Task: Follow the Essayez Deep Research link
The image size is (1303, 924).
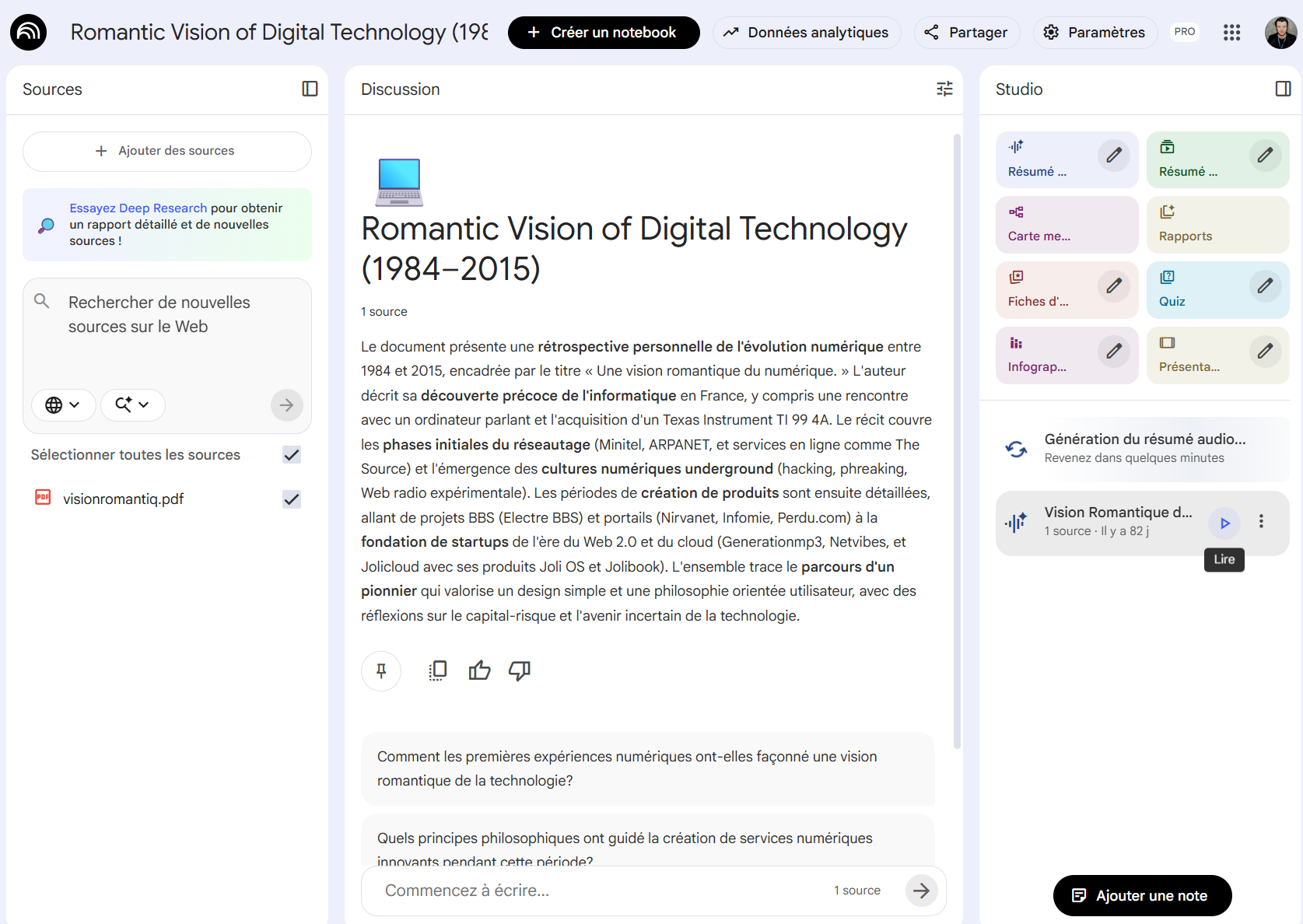Action: pos(138,208)
